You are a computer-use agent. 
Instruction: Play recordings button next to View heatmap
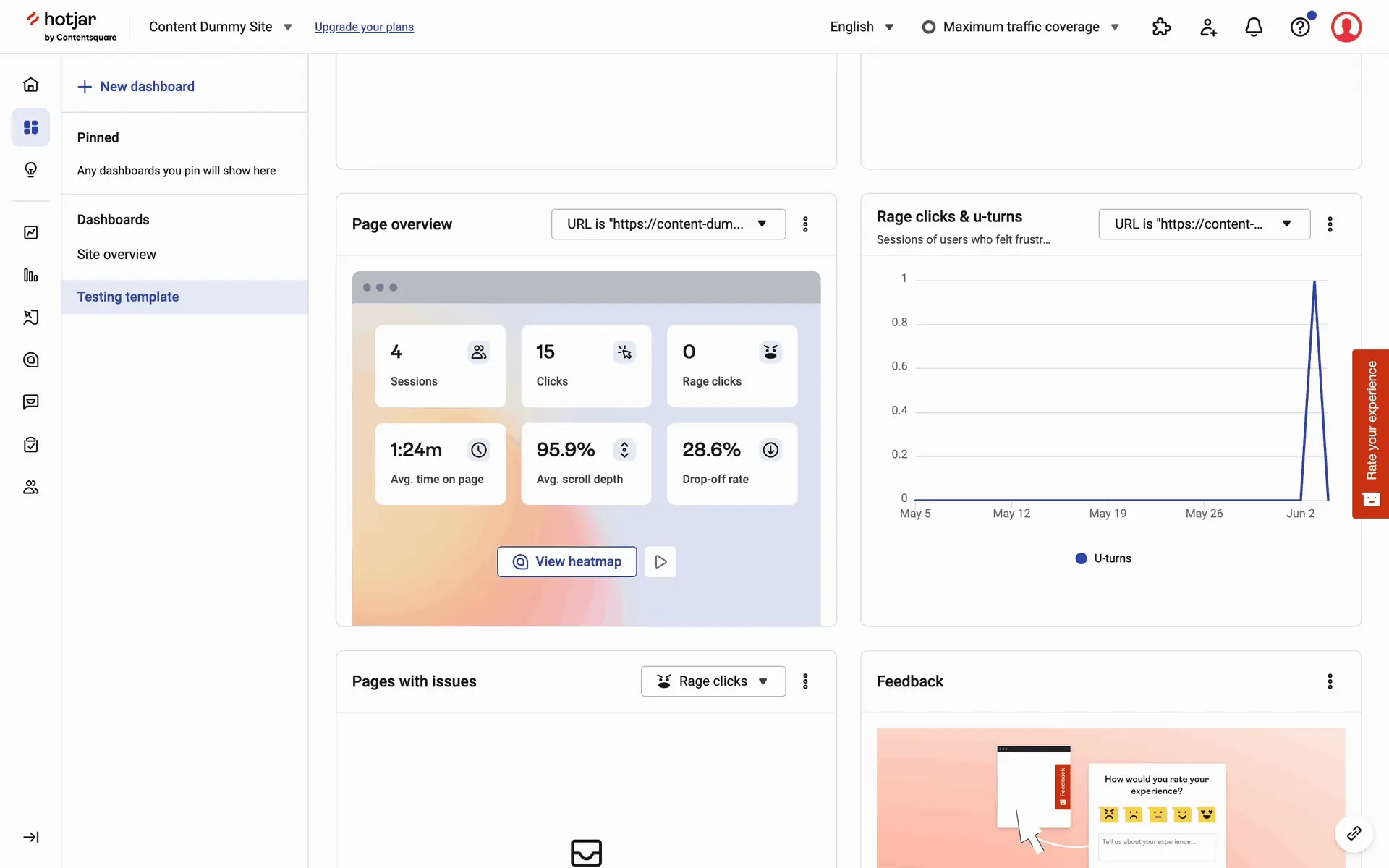(x=660, y=562)
